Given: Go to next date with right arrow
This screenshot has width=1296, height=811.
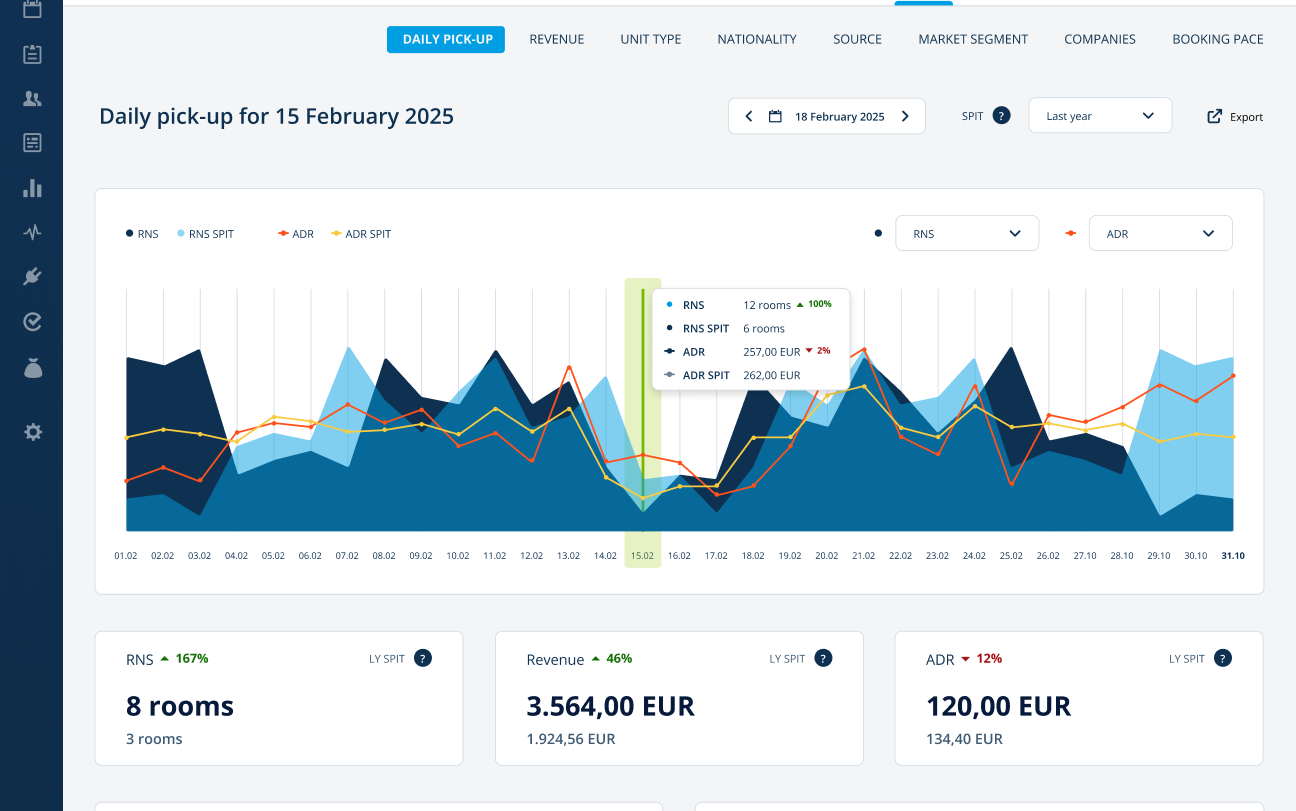Looking at the screenshot, I should pyautogui.click(x=905, y=116).
